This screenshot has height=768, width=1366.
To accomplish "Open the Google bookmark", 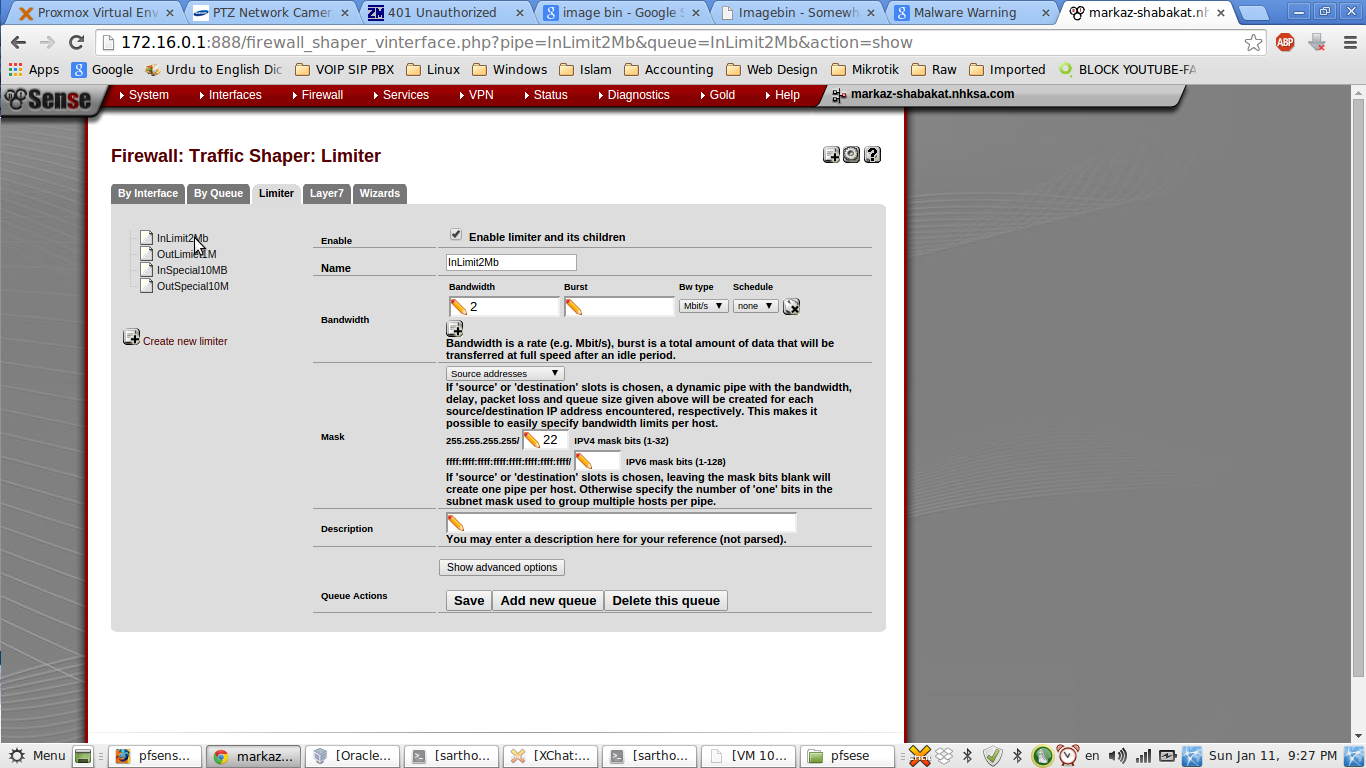I will tap(102, 70).
